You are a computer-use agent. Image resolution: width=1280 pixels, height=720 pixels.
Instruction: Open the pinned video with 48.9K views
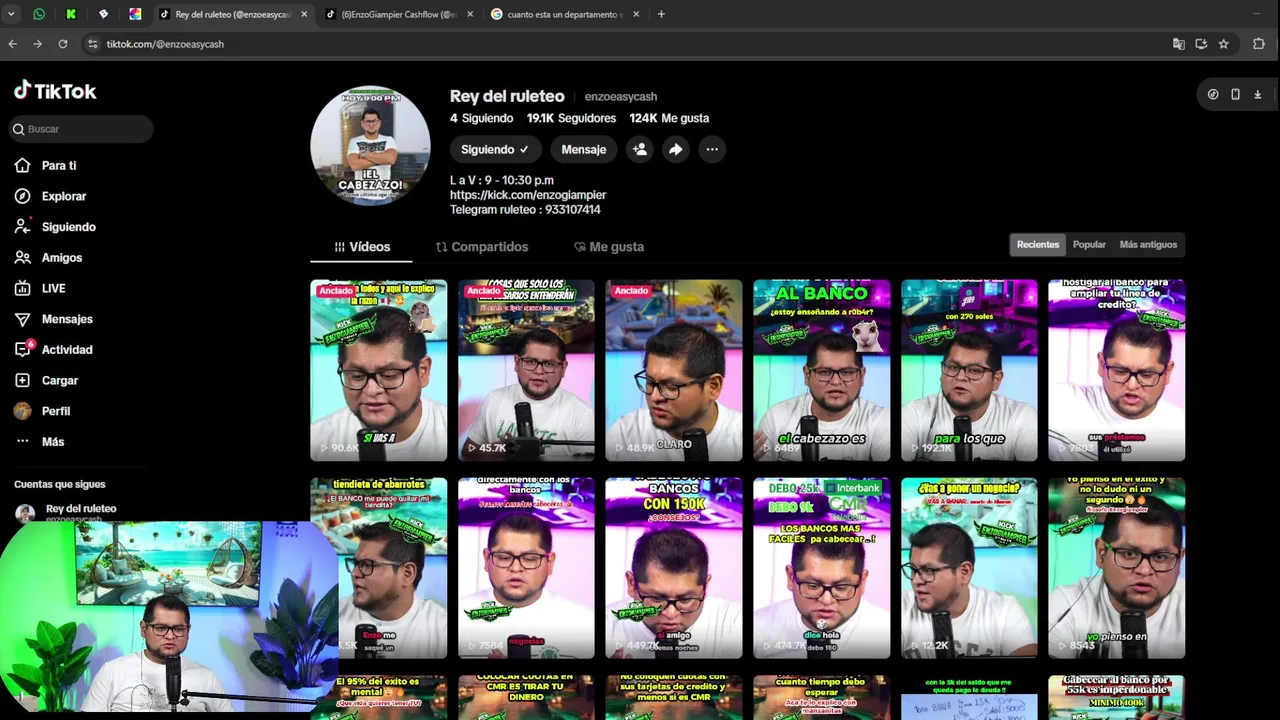674,370
